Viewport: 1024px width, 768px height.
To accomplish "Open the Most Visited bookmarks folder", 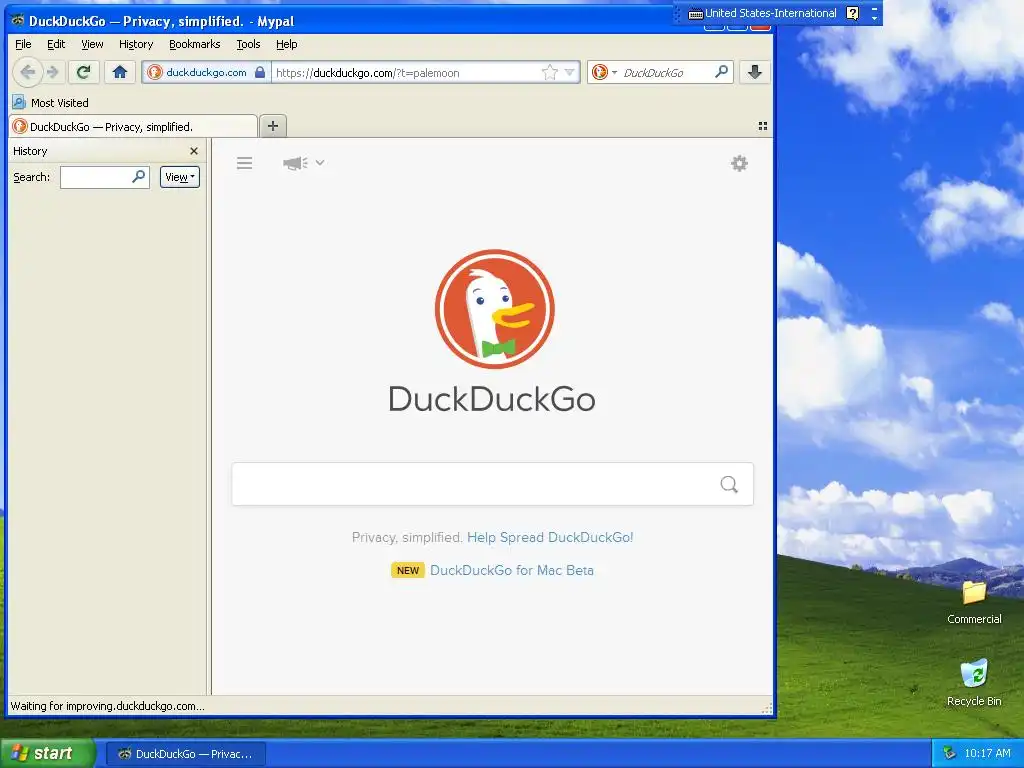I will pyautogui.click(x=50, y=103).
